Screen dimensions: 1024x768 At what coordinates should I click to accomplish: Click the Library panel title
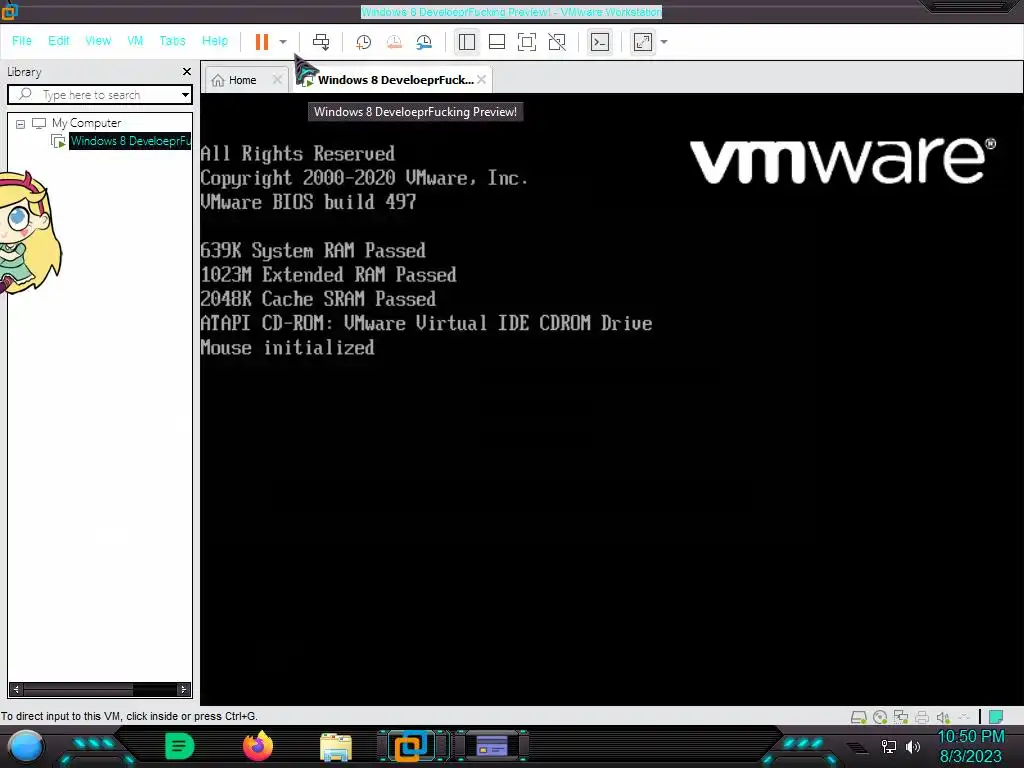click(25, 72)
